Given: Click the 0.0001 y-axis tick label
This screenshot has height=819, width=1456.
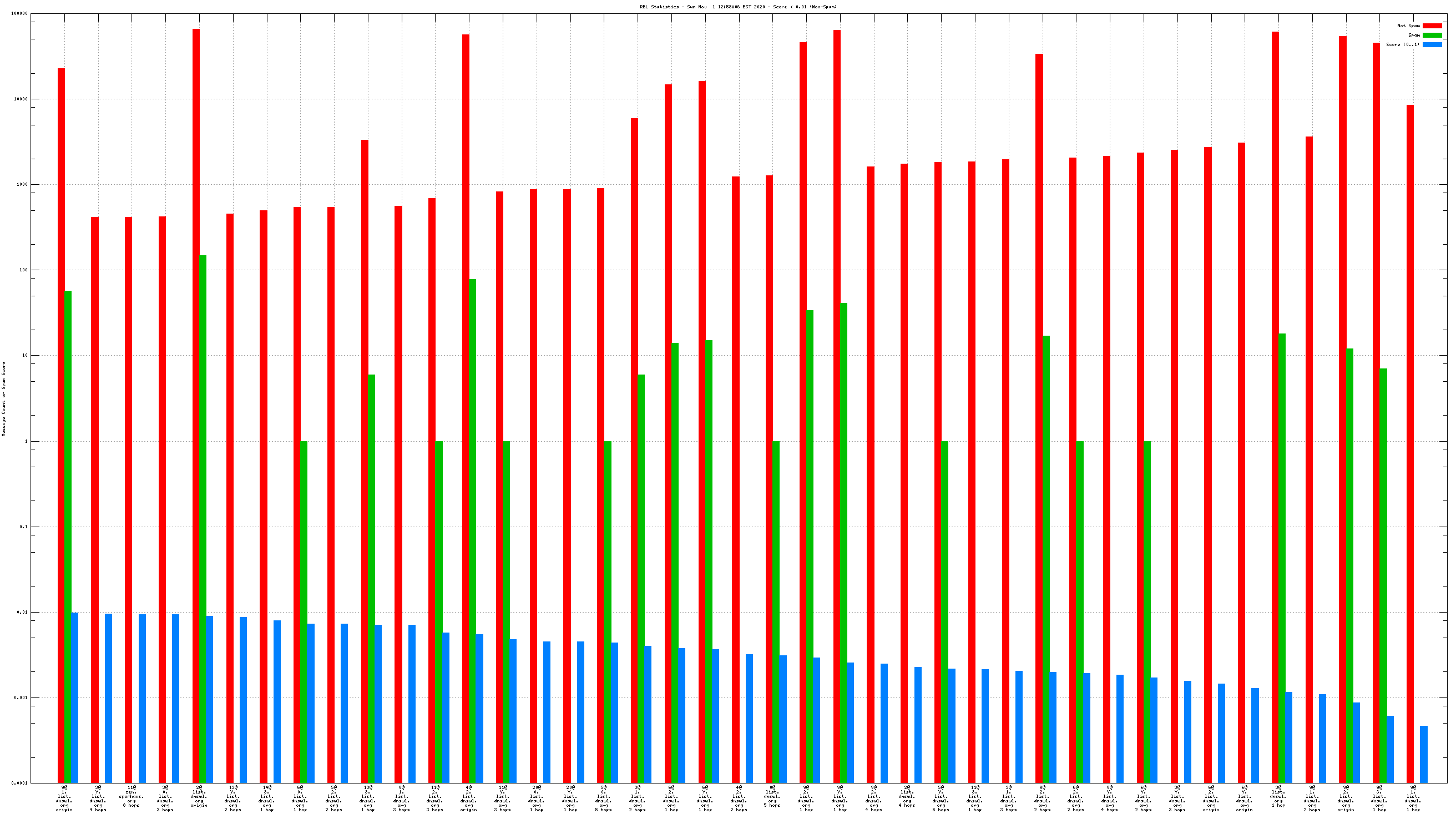Looking at the screenshot, I should (x=19, y=783).
